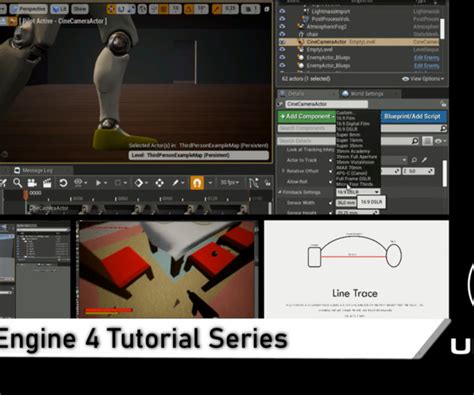Click the Blueprint/Add Script button

(x=413, y=116)
